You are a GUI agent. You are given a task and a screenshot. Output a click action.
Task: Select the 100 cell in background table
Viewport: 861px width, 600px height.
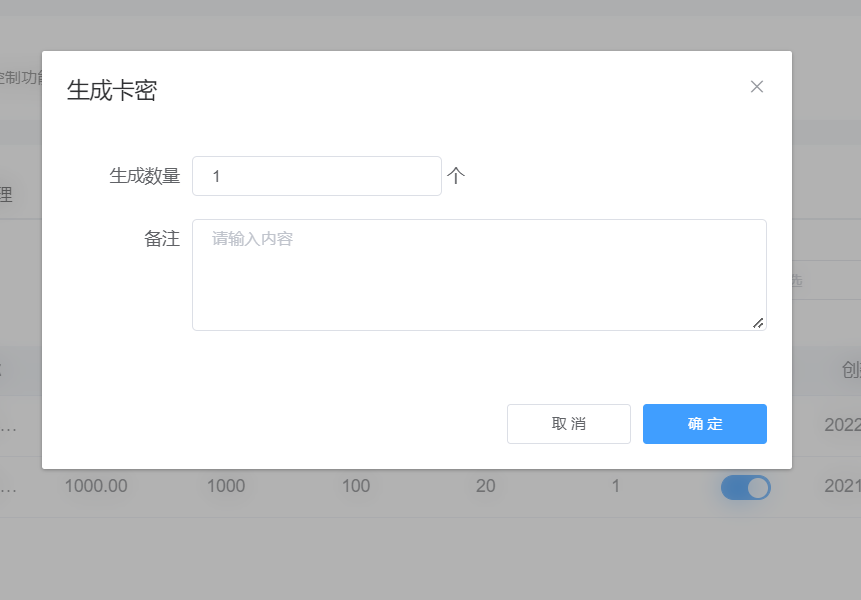[356, 486]
